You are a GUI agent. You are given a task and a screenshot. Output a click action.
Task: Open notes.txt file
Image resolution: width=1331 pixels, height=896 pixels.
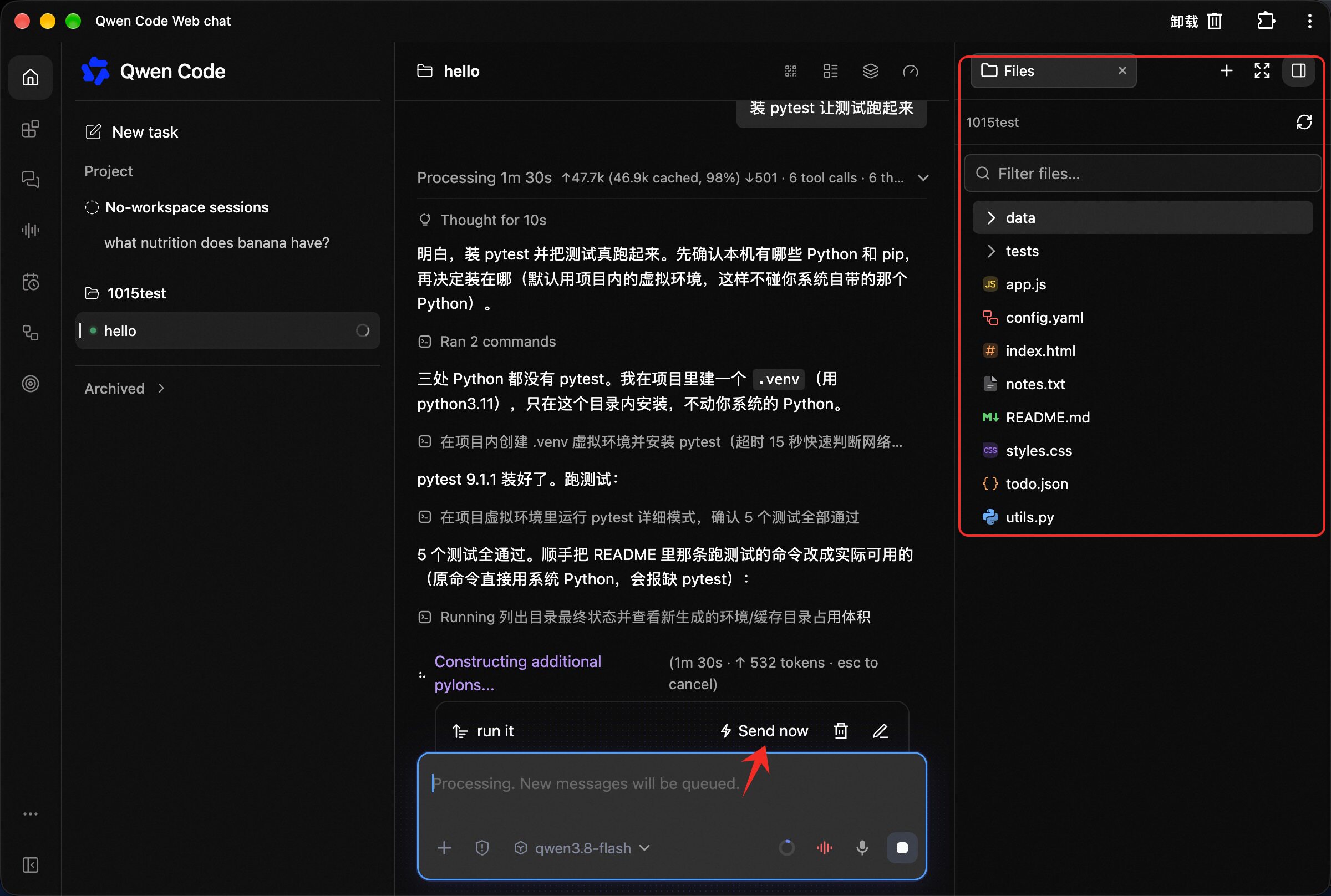[x=1142, y=384]
